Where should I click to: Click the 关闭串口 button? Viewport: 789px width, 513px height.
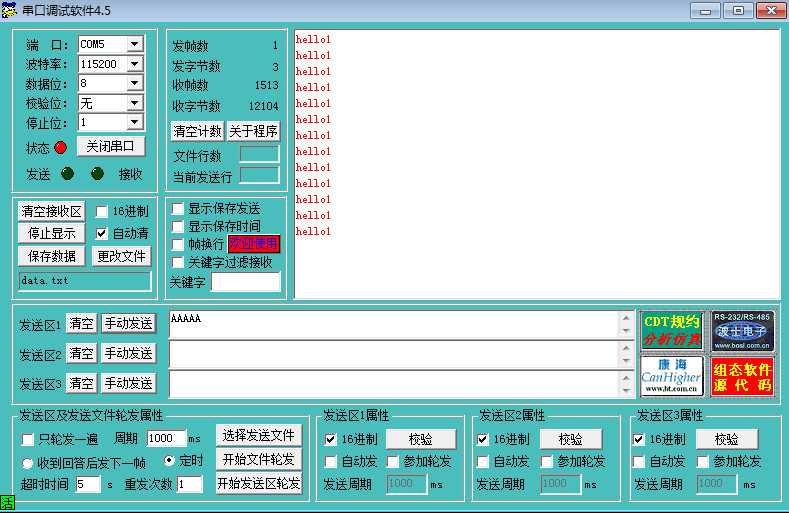coord(111,146)
